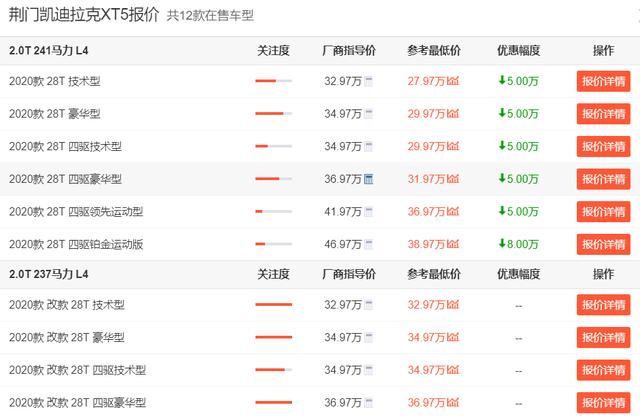Open calculator icon for 改款 28T 豪华型
The image size is (640, 418).
(369, 338)
